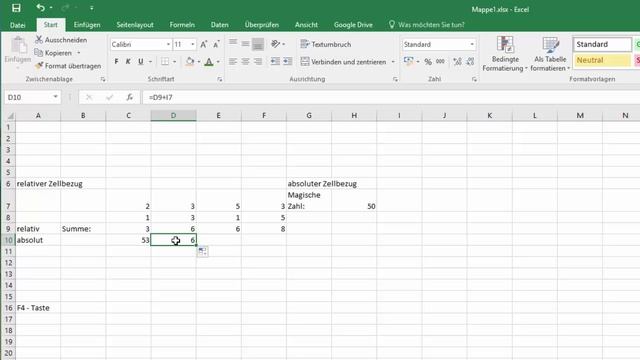Switch to the Überprüfen tab
The height and width of the screenshot is (360, 640).
click(x=262, y=25)
